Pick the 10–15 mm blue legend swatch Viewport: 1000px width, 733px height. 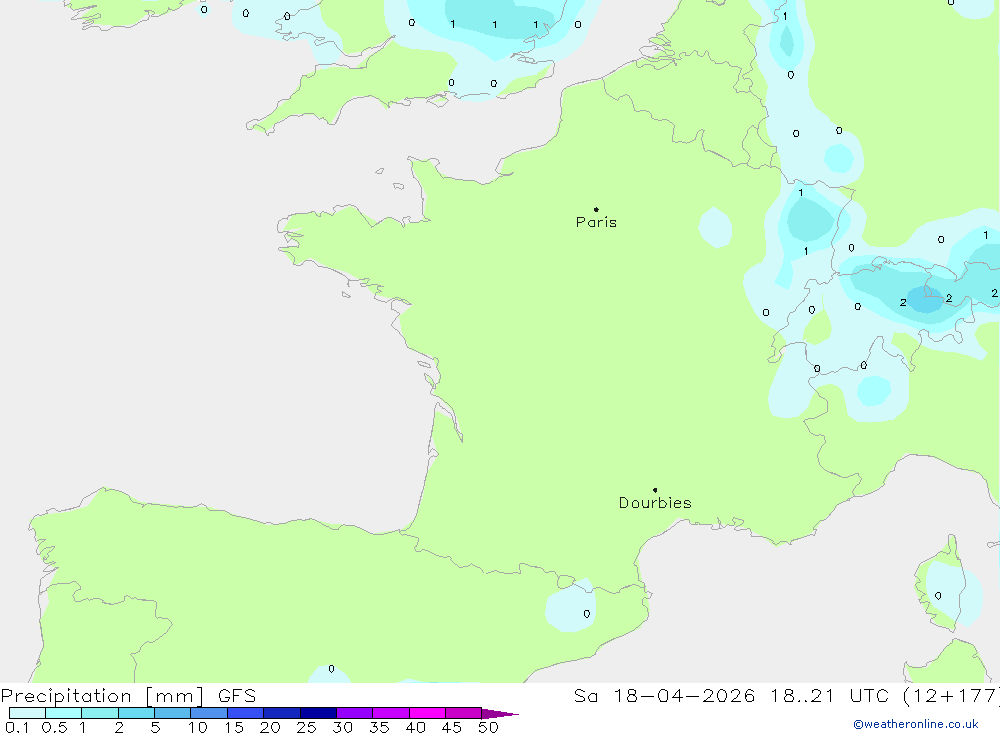[209, 713]
